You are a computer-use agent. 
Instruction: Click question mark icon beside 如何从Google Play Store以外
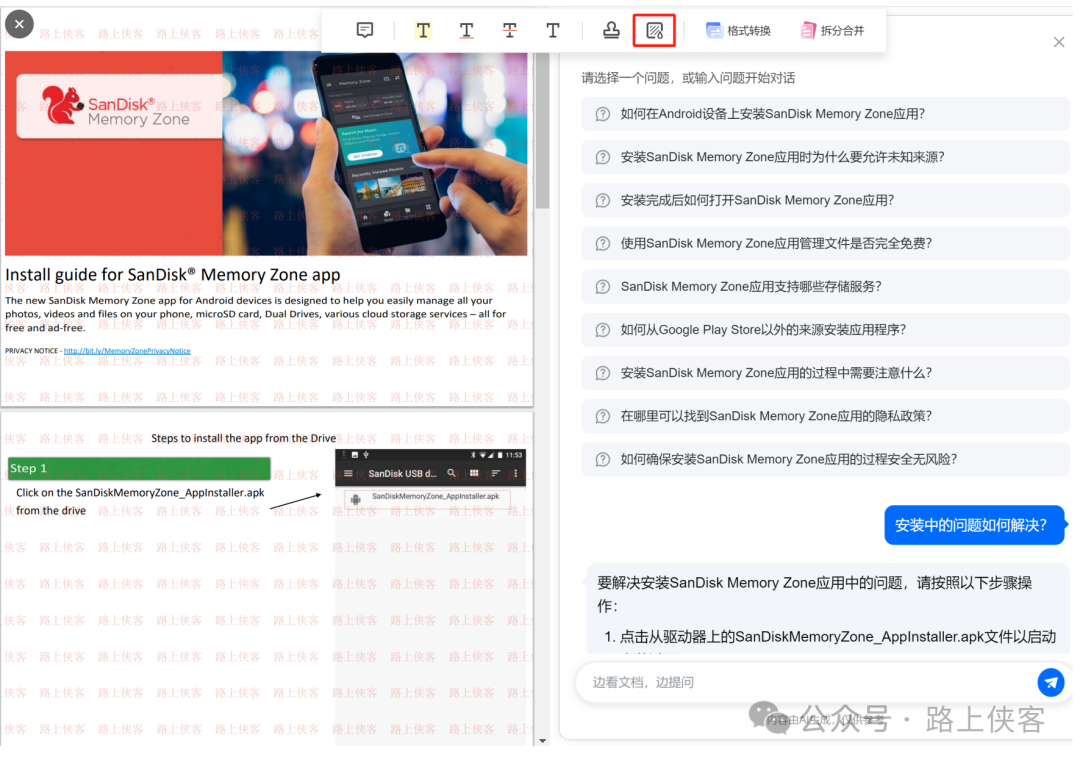click(x=603, y=330)
